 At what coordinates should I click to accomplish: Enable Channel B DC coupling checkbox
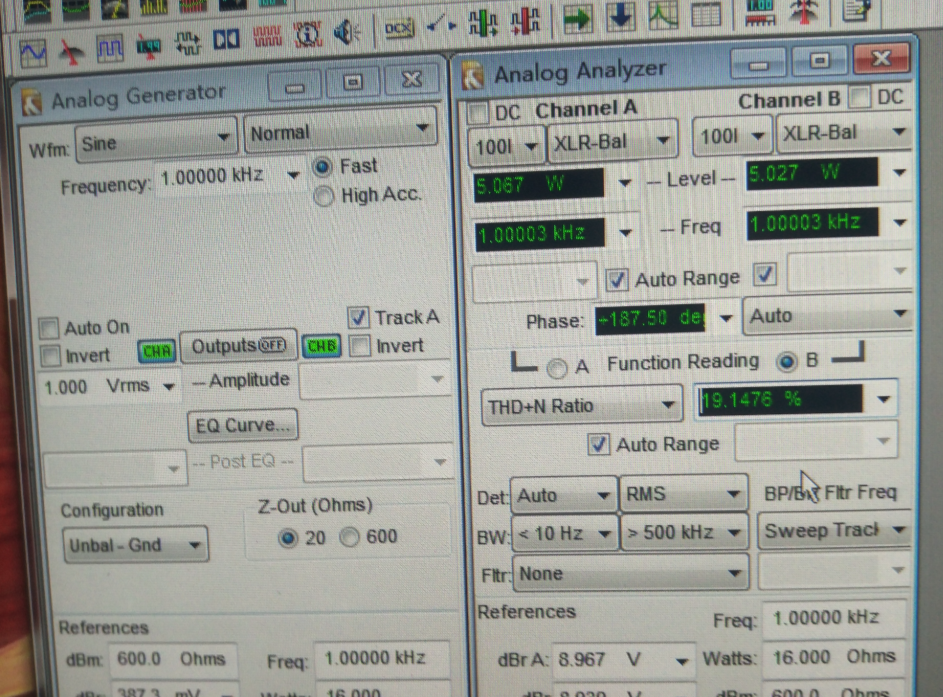coord(861,97)
